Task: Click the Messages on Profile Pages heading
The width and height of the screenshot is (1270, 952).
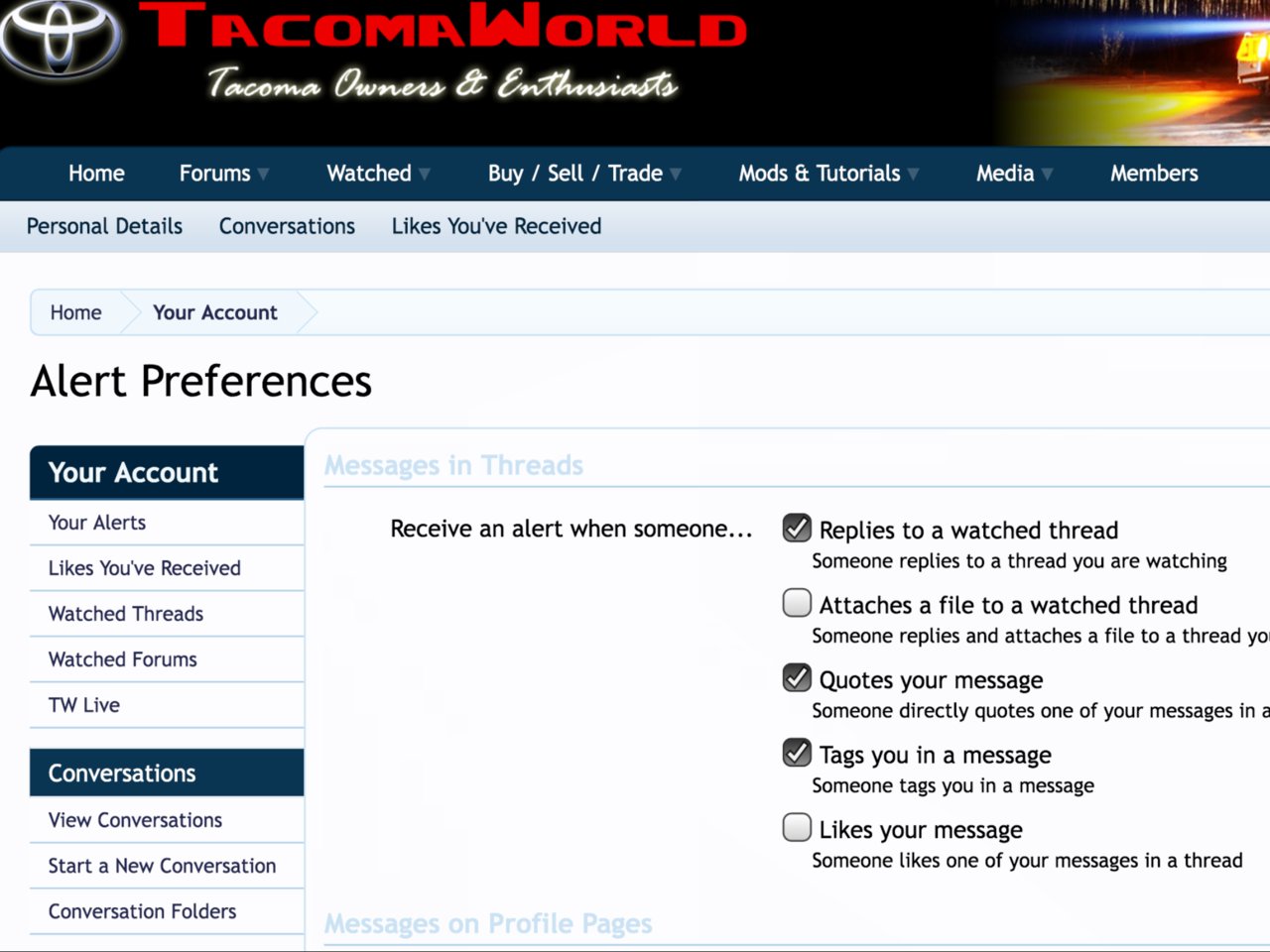Action: pos(488,924)
